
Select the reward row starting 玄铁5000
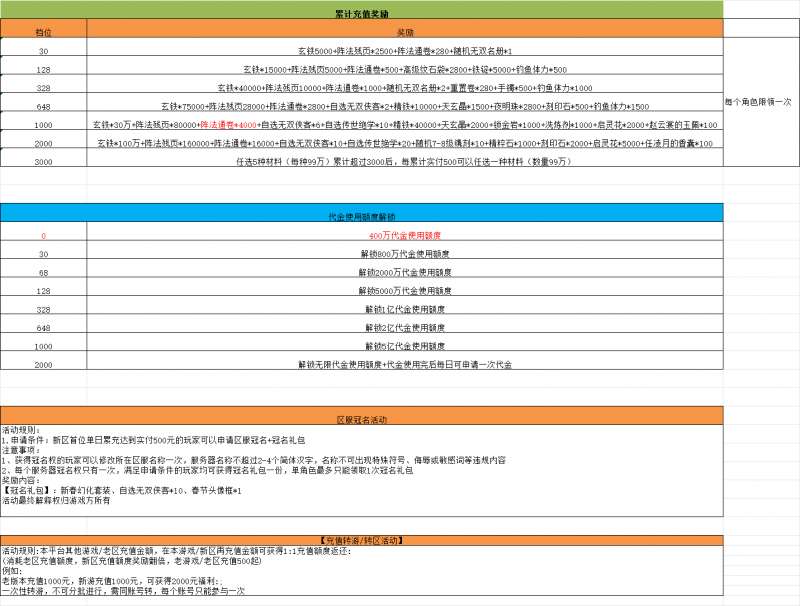point(403,51)
